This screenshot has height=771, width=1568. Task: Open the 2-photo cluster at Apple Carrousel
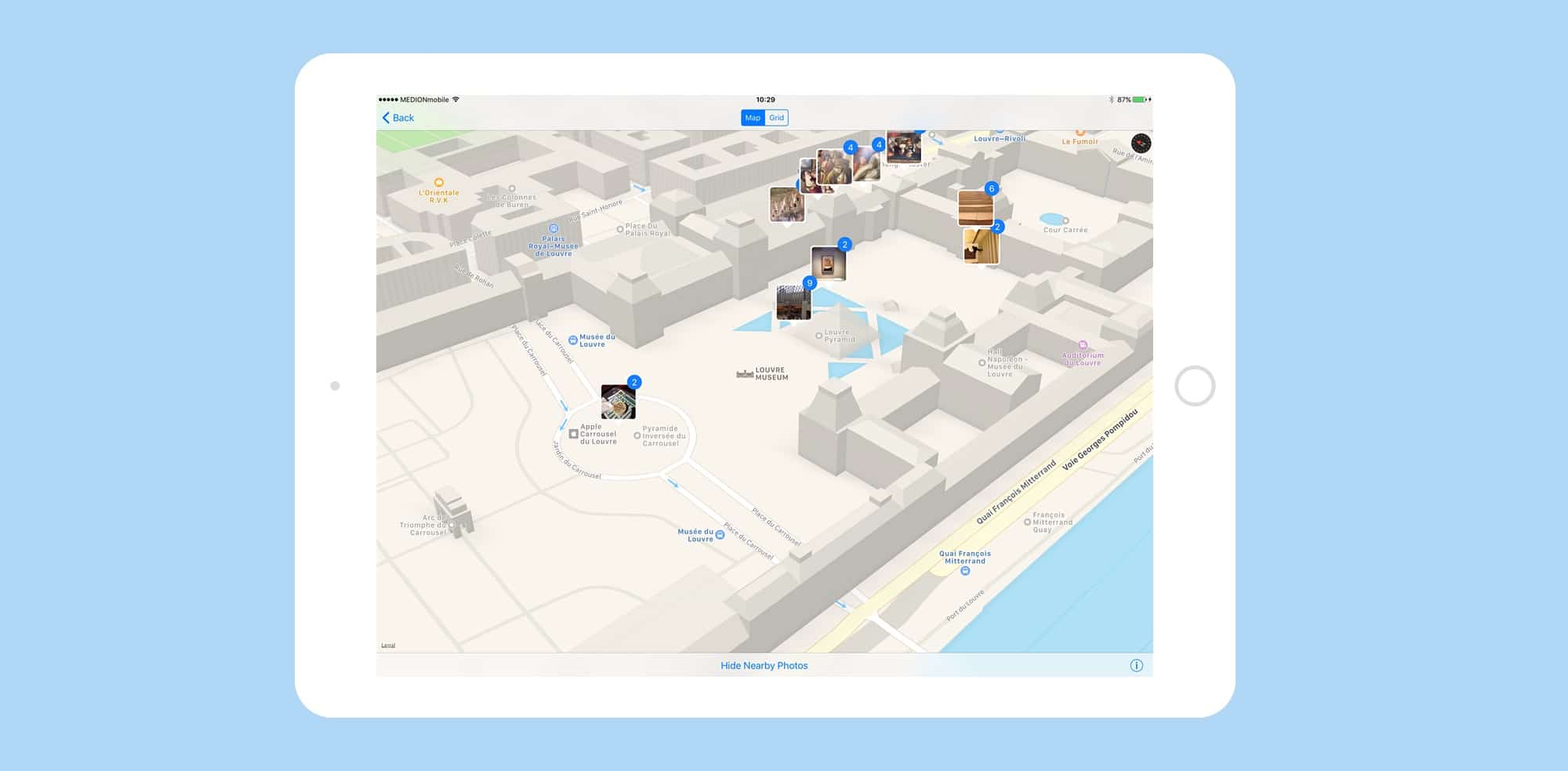click(x=618, y=402)
